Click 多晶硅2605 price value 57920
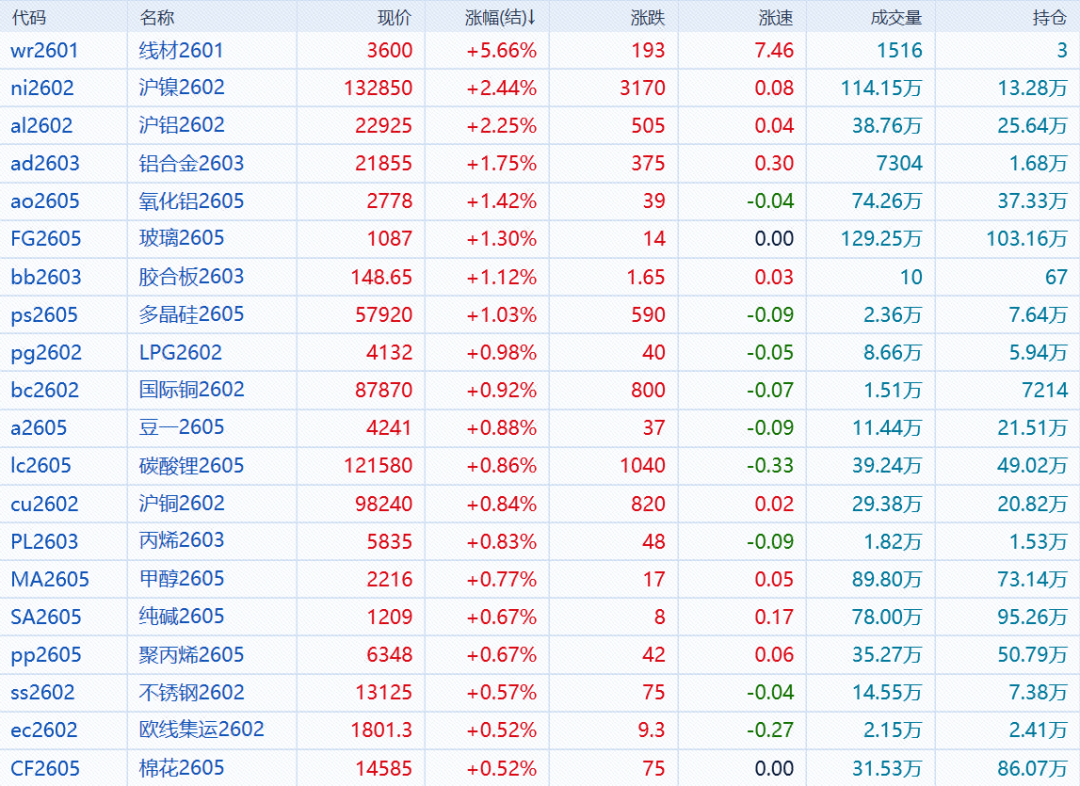The width and height of the screenshot is (1080, 786). [x=384, y=315]
